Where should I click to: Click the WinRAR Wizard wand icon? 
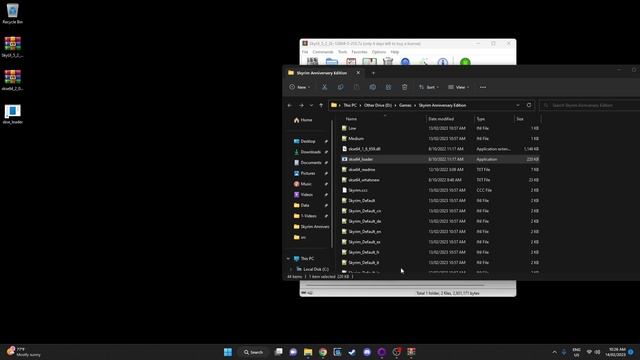(x=424, y=62)
